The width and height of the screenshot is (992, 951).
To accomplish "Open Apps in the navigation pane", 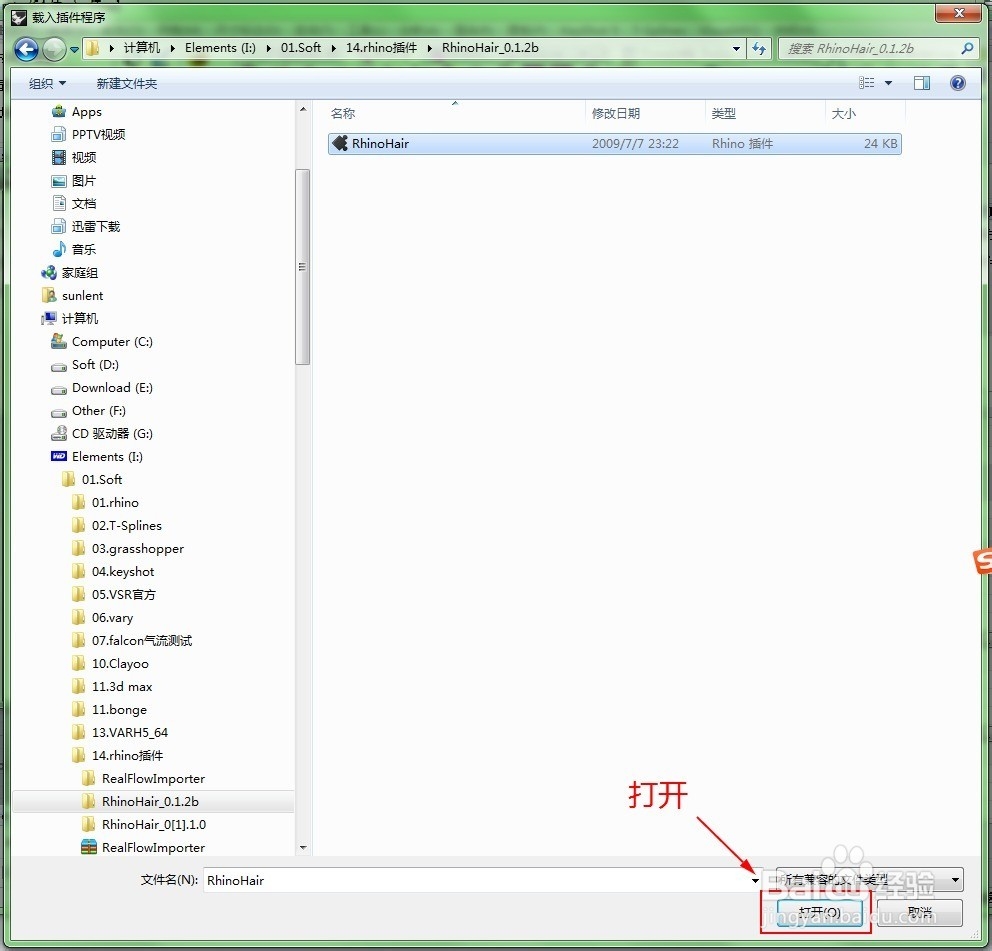I will point(87,112).
